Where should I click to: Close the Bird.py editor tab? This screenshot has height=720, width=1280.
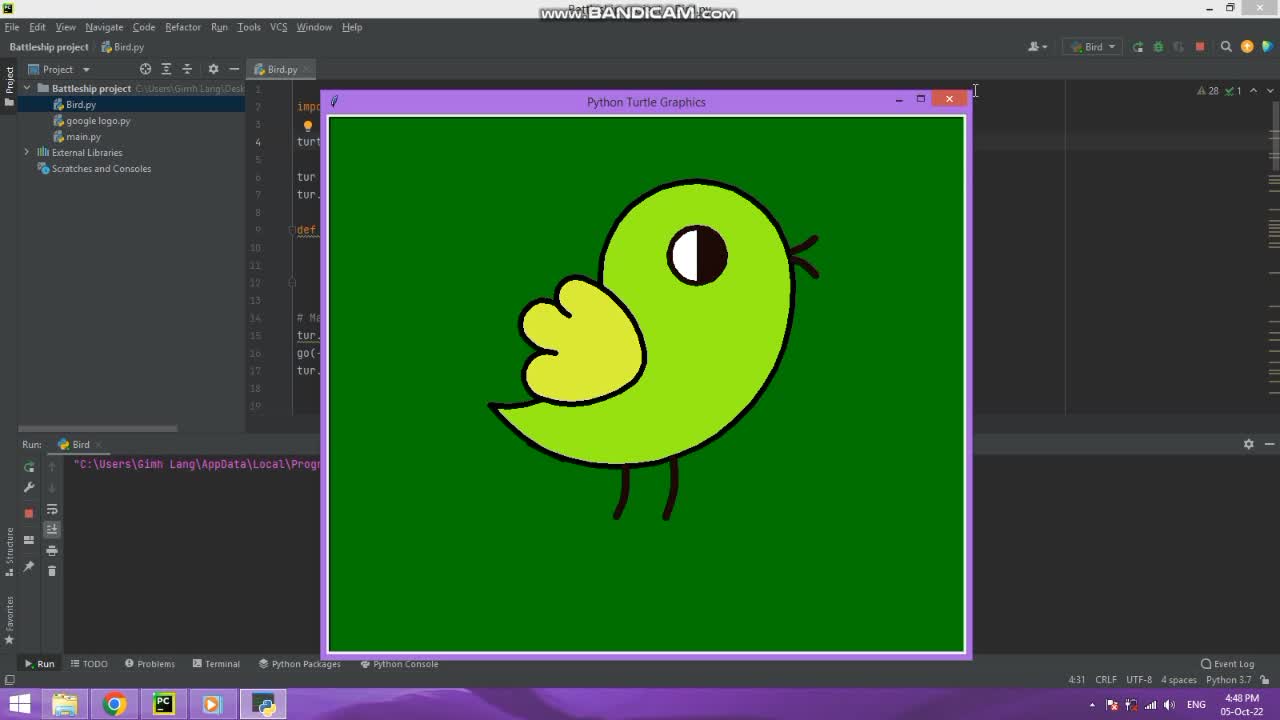tap(307, 70)
